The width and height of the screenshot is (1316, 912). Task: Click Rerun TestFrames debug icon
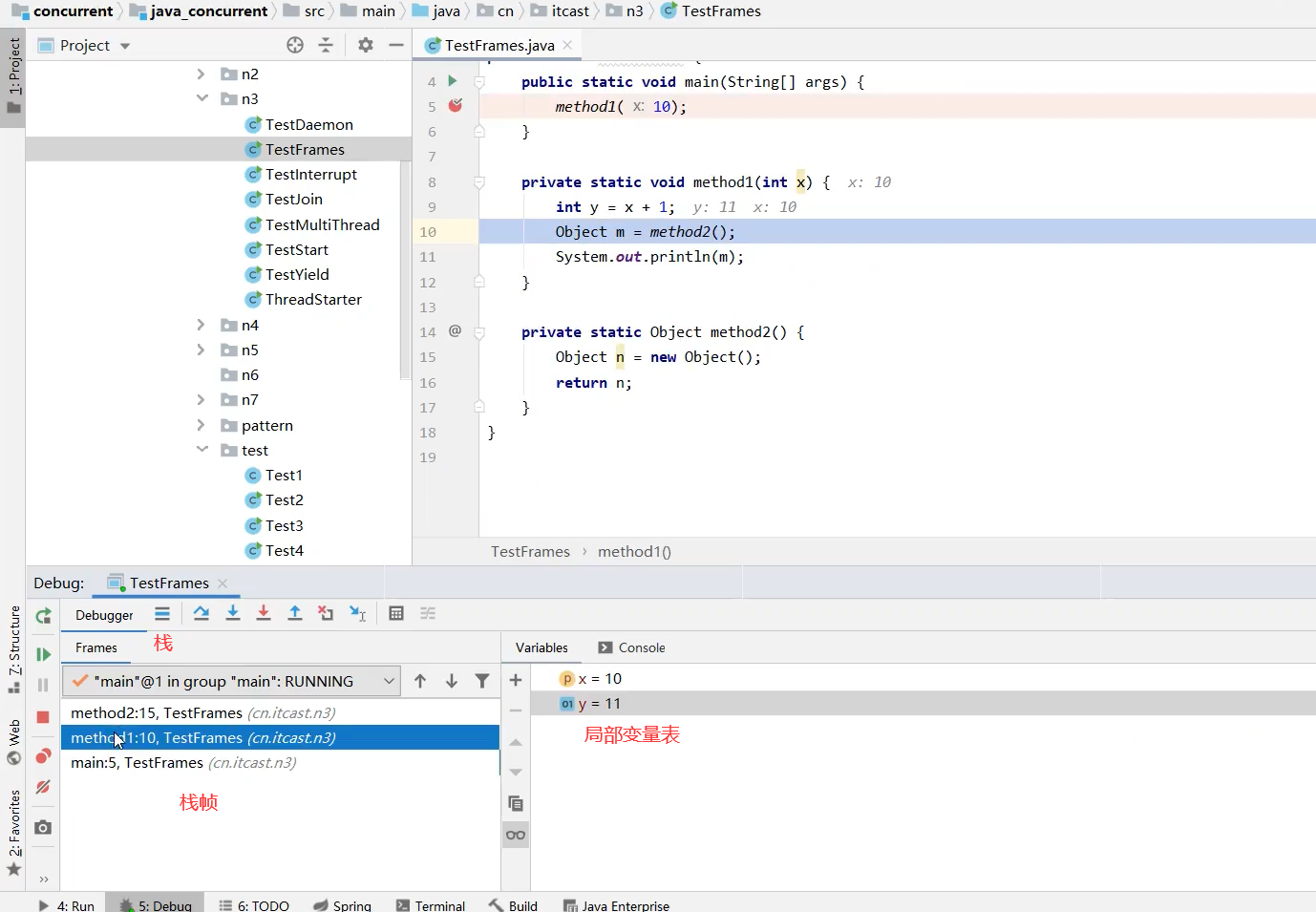(x=43, y=616)
